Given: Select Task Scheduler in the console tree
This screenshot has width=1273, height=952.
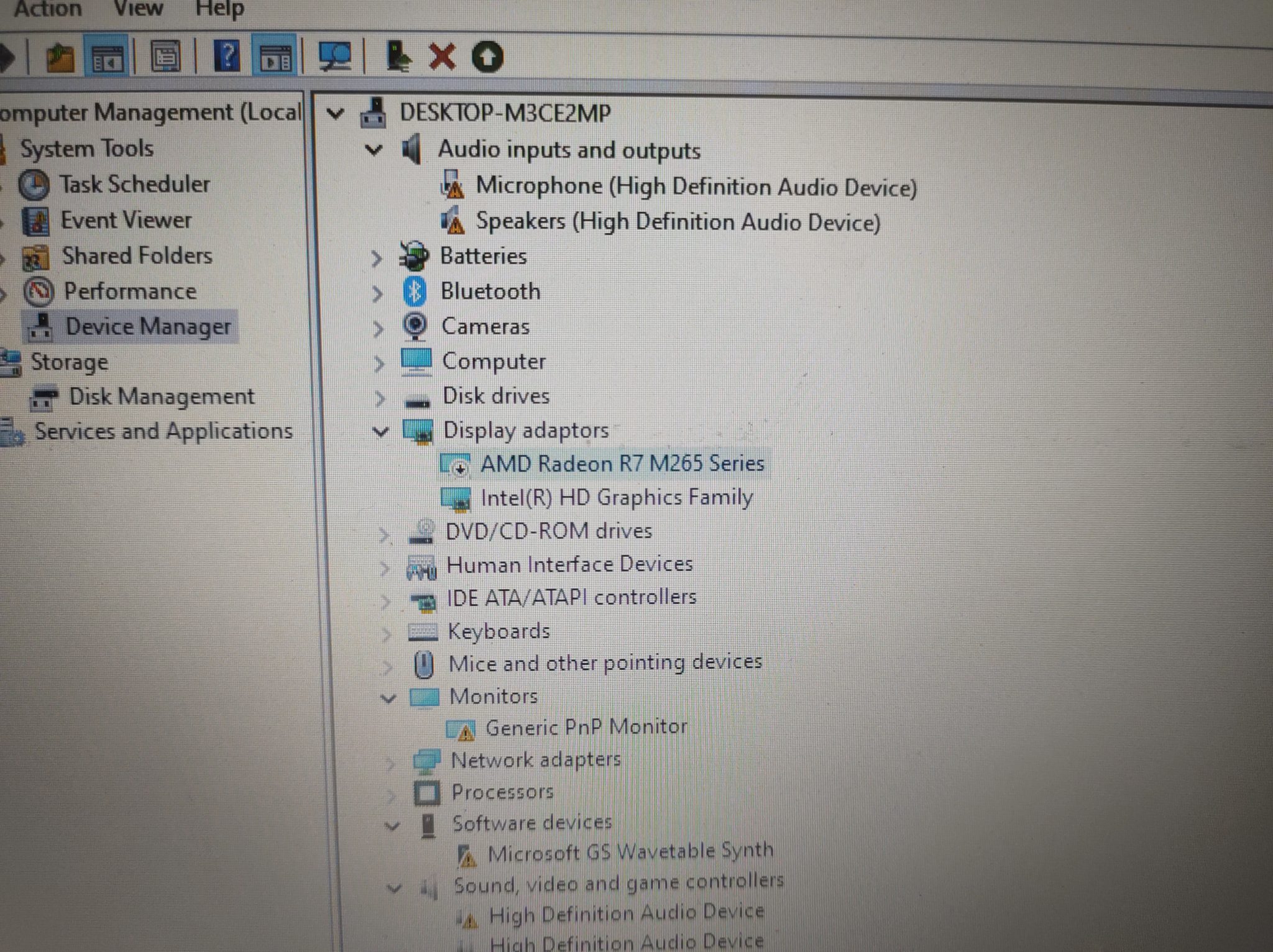Looking at the screenshot, I should click(134, 184).
